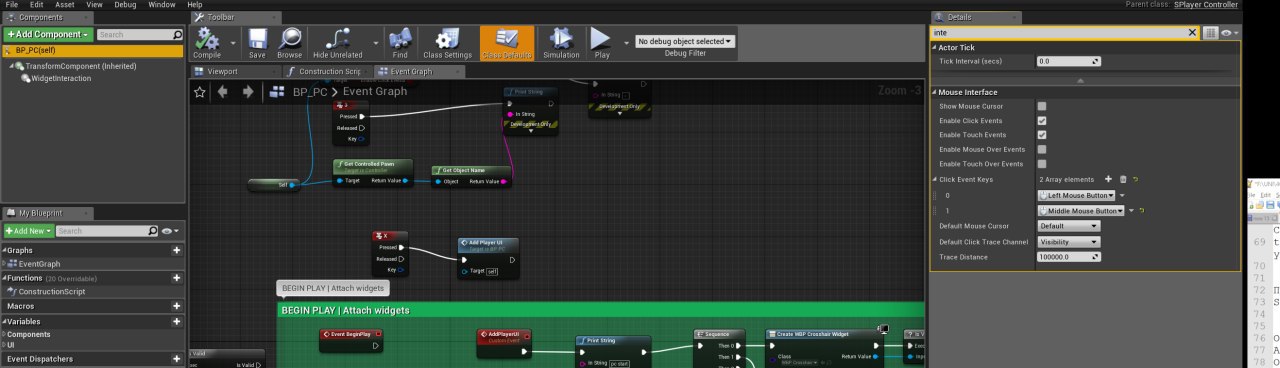This screenshot has width=1280, height=368.
Task: Add new graph with plus icon
Action: coord(176,250)
